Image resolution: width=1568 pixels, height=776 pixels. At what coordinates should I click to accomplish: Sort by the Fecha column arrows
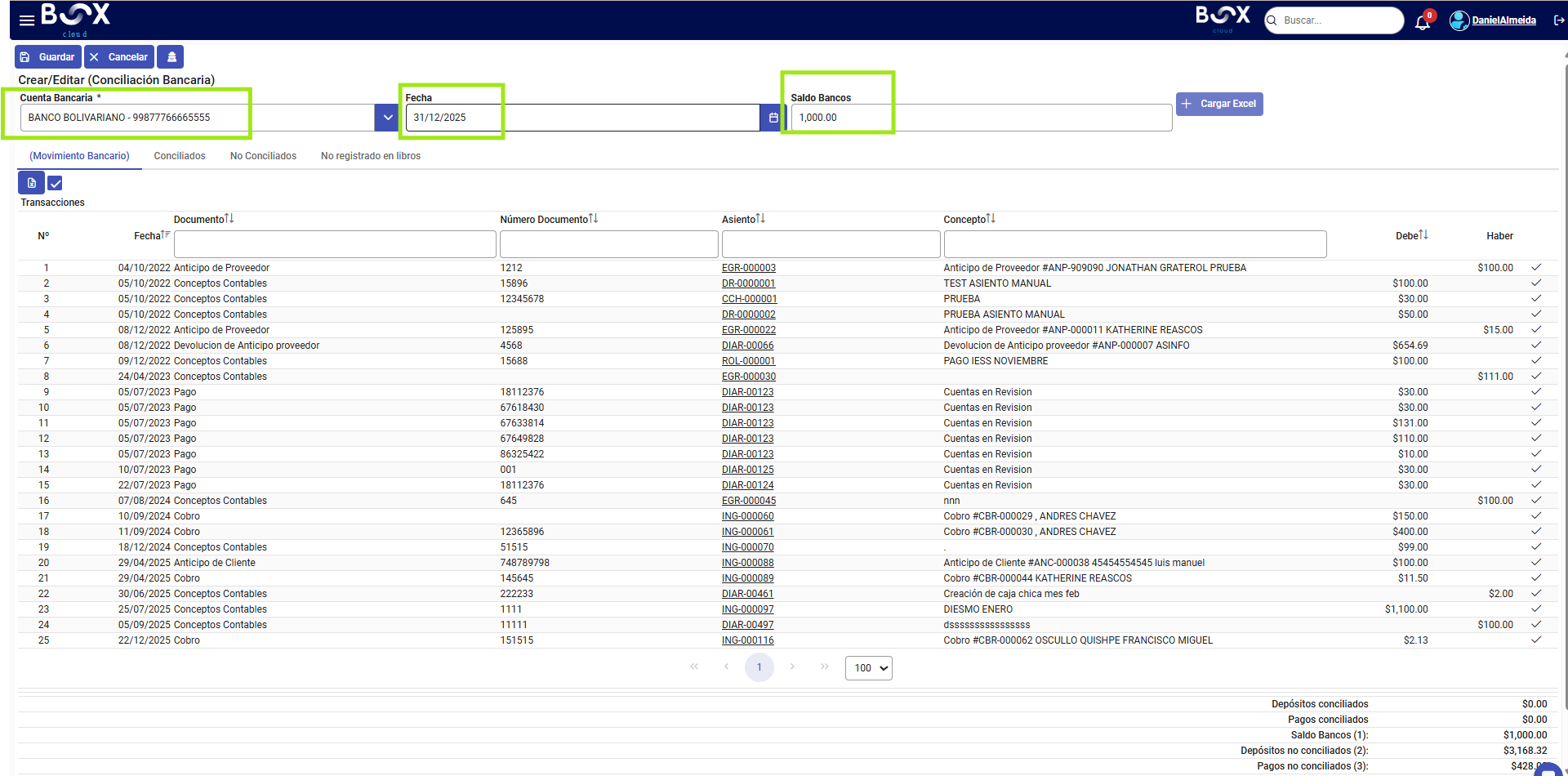click(166, 235)
